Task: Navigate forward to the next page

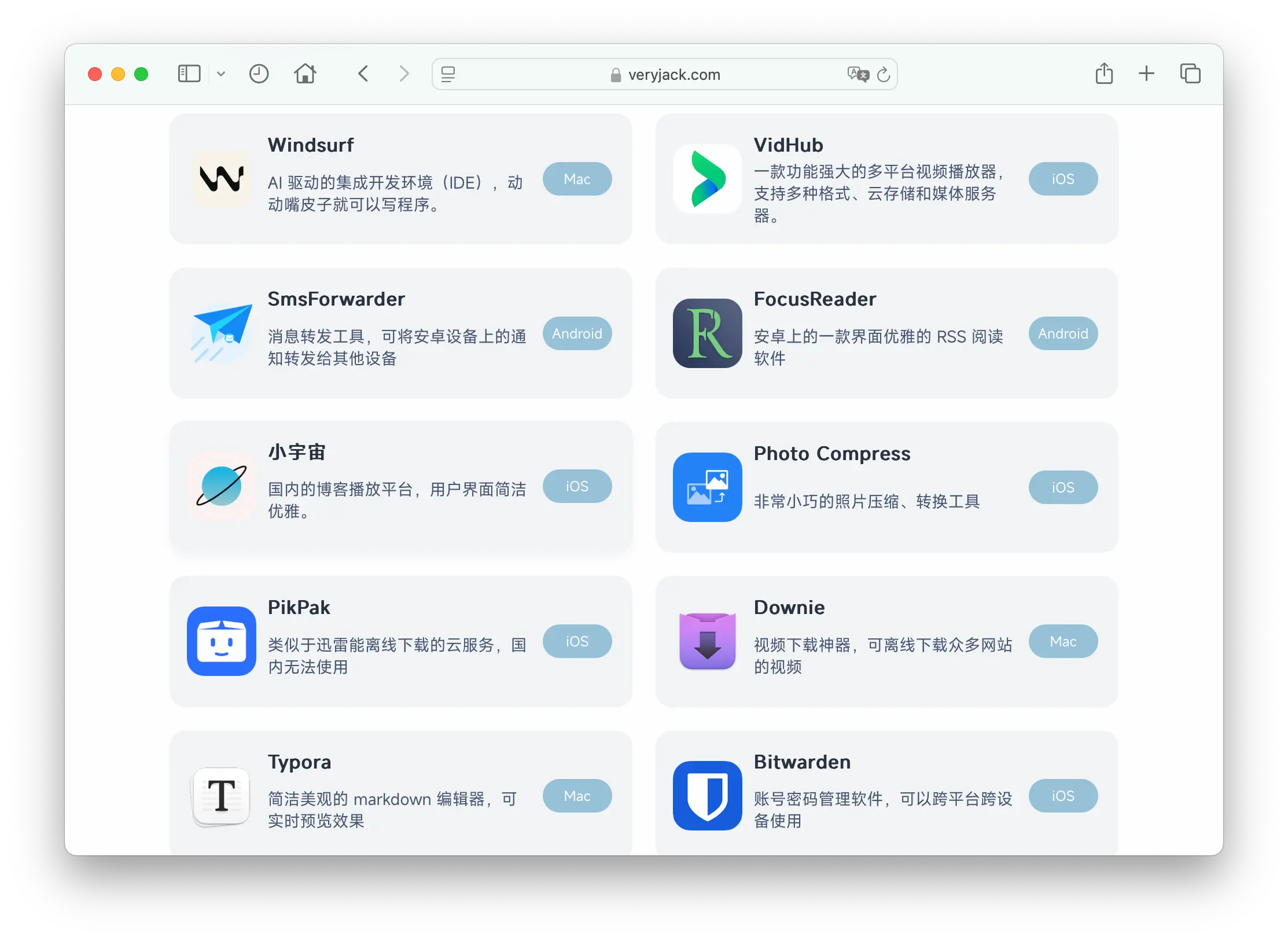Action: click(404, 74)
